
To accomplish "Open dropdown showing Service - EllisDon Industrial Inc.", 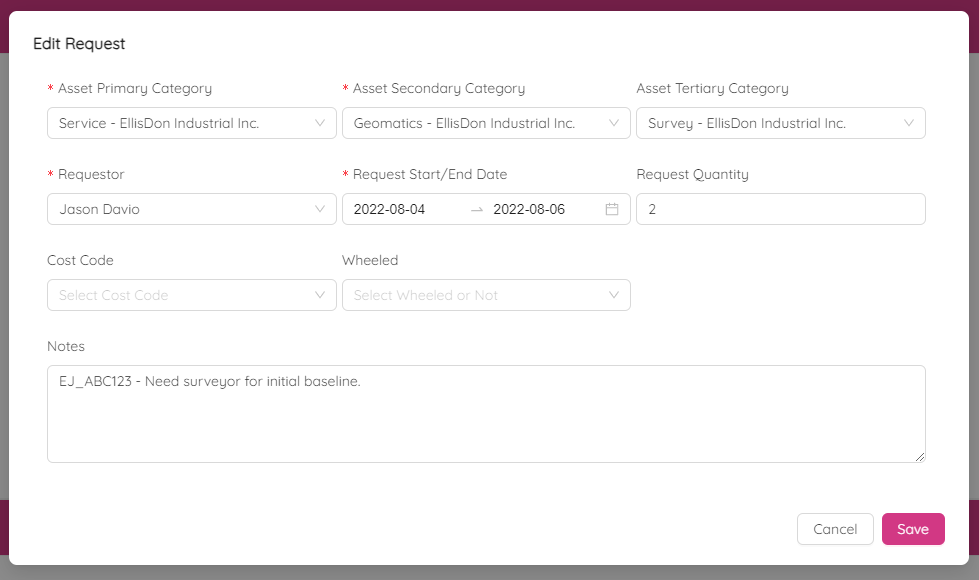I will click(x=180, y=123).
